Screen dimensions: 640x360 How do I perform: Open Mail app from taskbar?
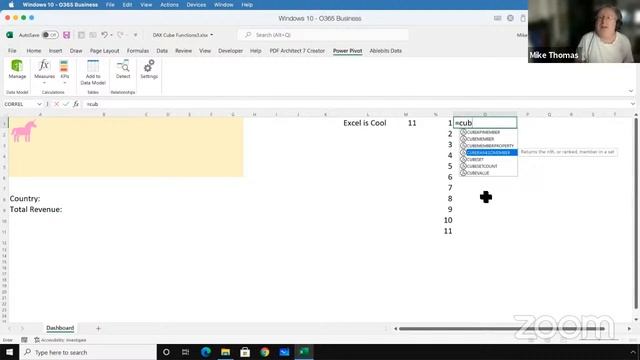(x=284, y=352)
